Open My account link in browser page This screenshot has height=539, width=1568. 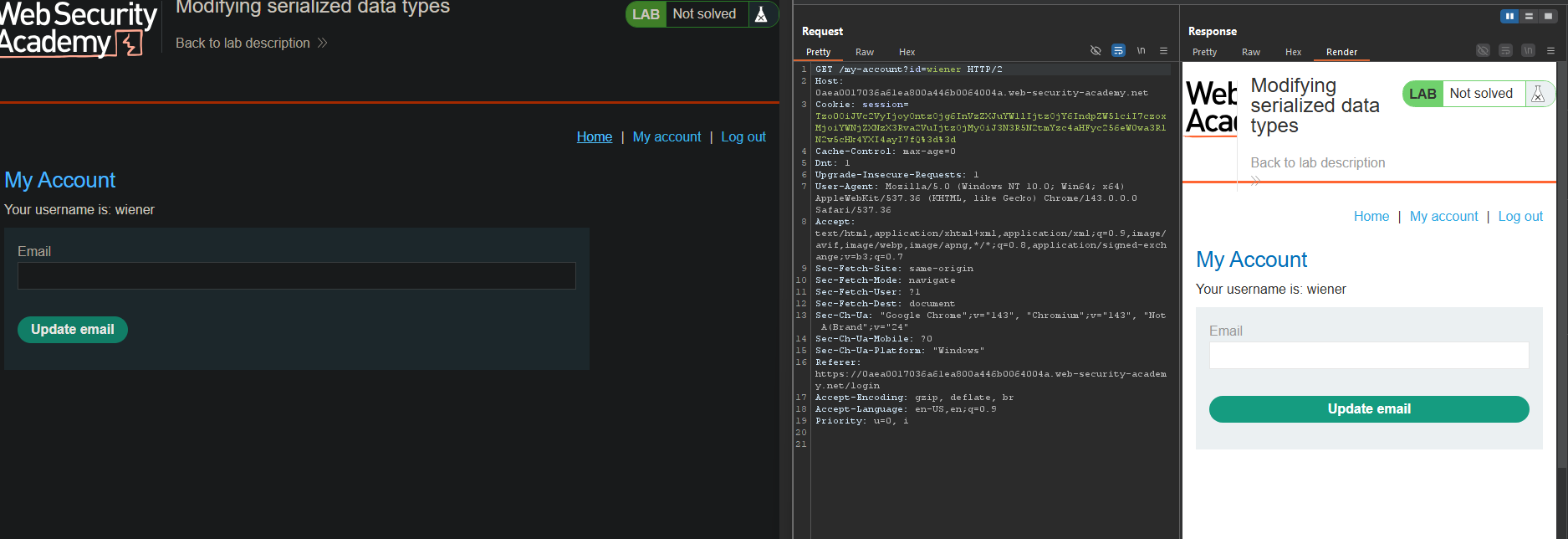pos(667,136)
